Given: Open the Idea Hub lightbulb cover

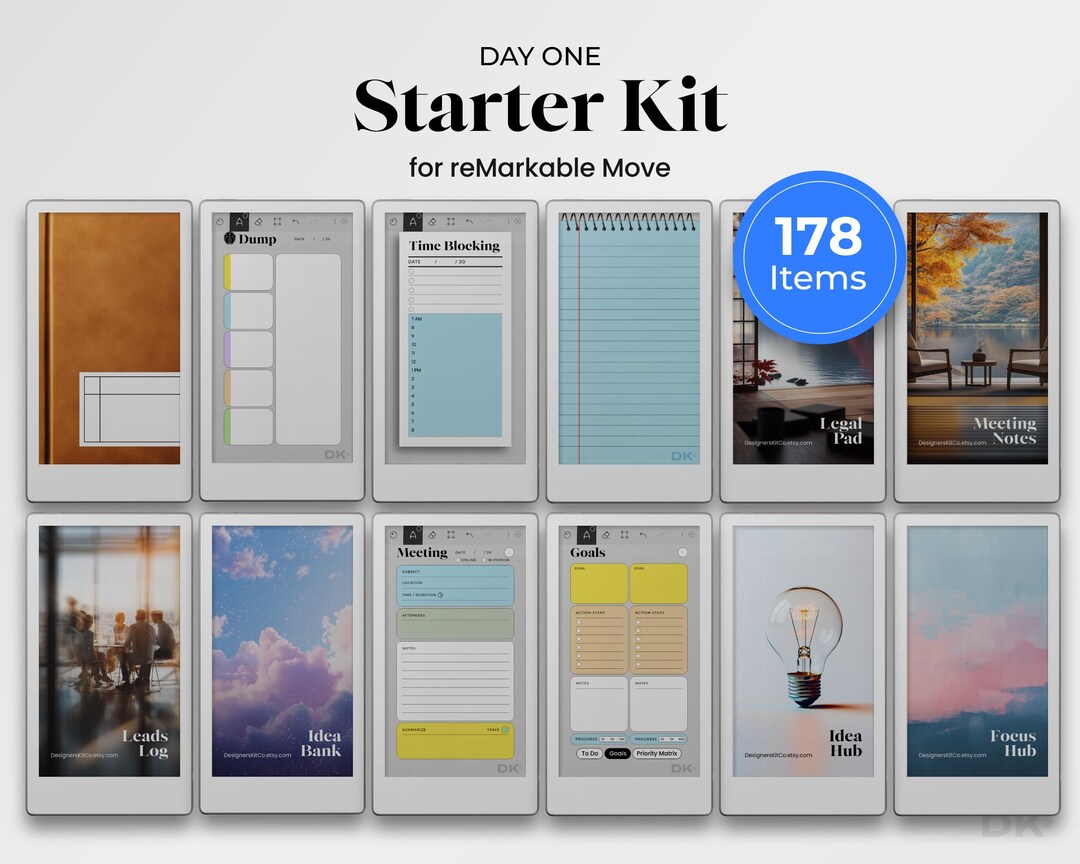Looking at the screenshot, I should [x=803, y=651].
